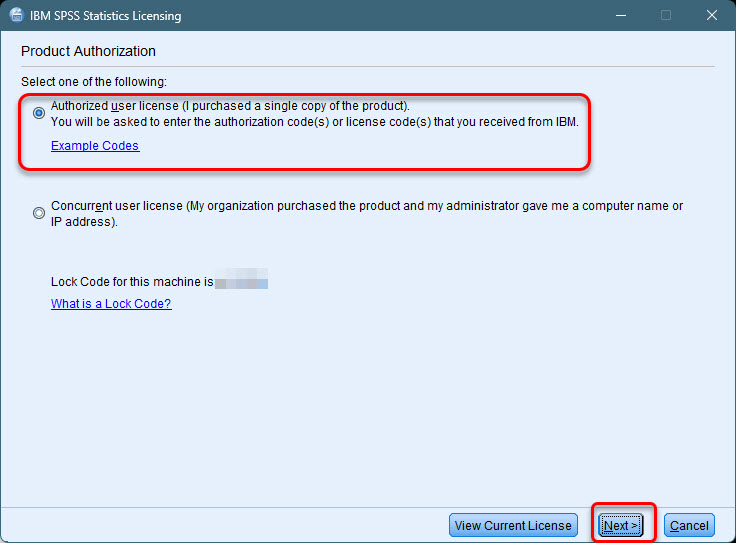This screenshot has width=736, height=543.
Task: Minimize the Licensing window
Action: tap(621, 15)
